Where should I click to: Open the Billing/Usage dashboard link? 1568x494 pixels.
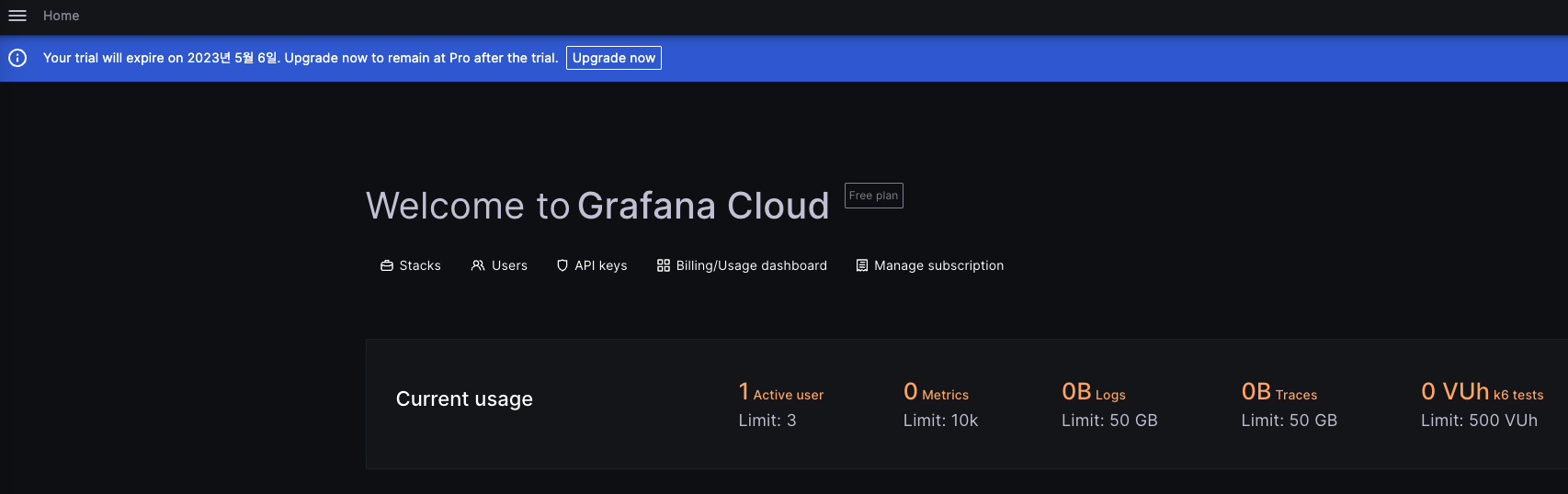[x=742, y=265]
